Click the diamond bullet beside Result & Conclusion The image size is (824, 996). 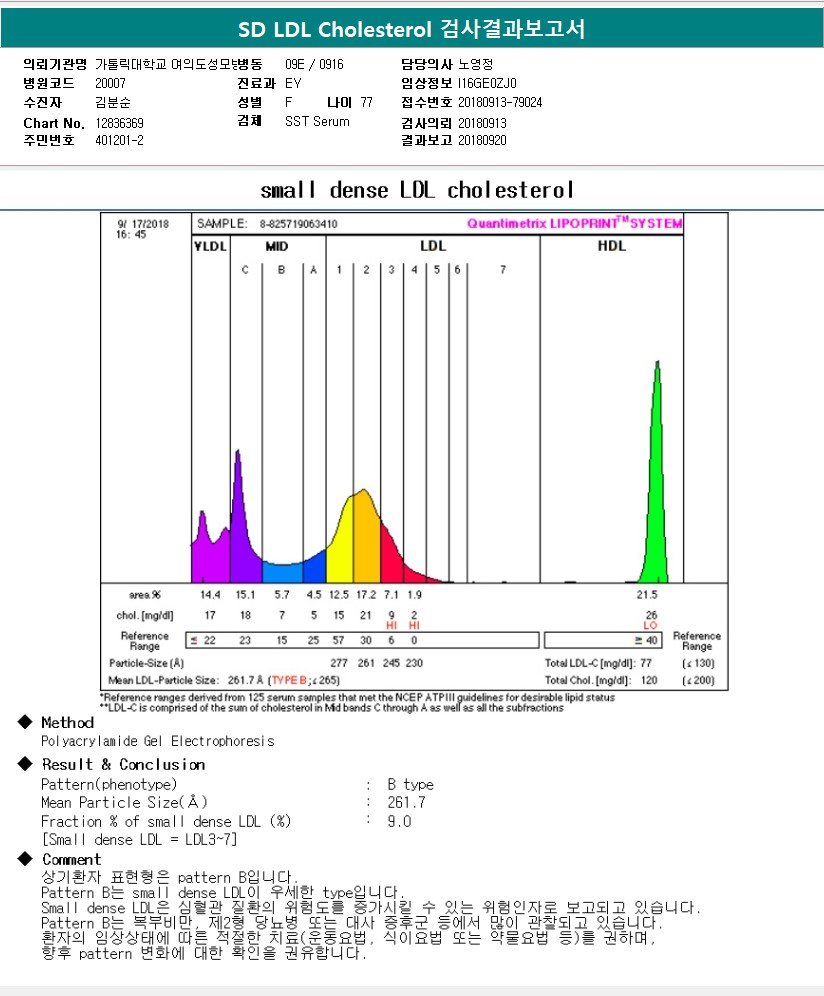tap(24, 764)
